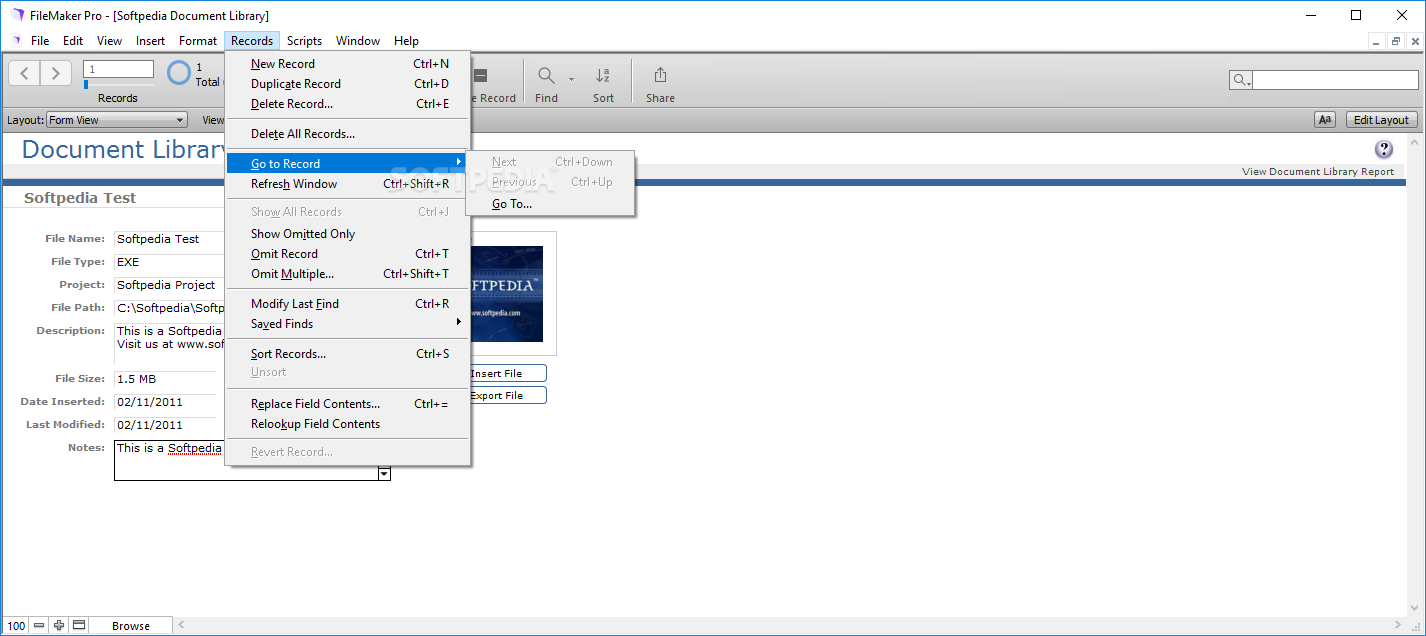Select Go To... in submenu
1426x636 pixels.
(550, 204)
